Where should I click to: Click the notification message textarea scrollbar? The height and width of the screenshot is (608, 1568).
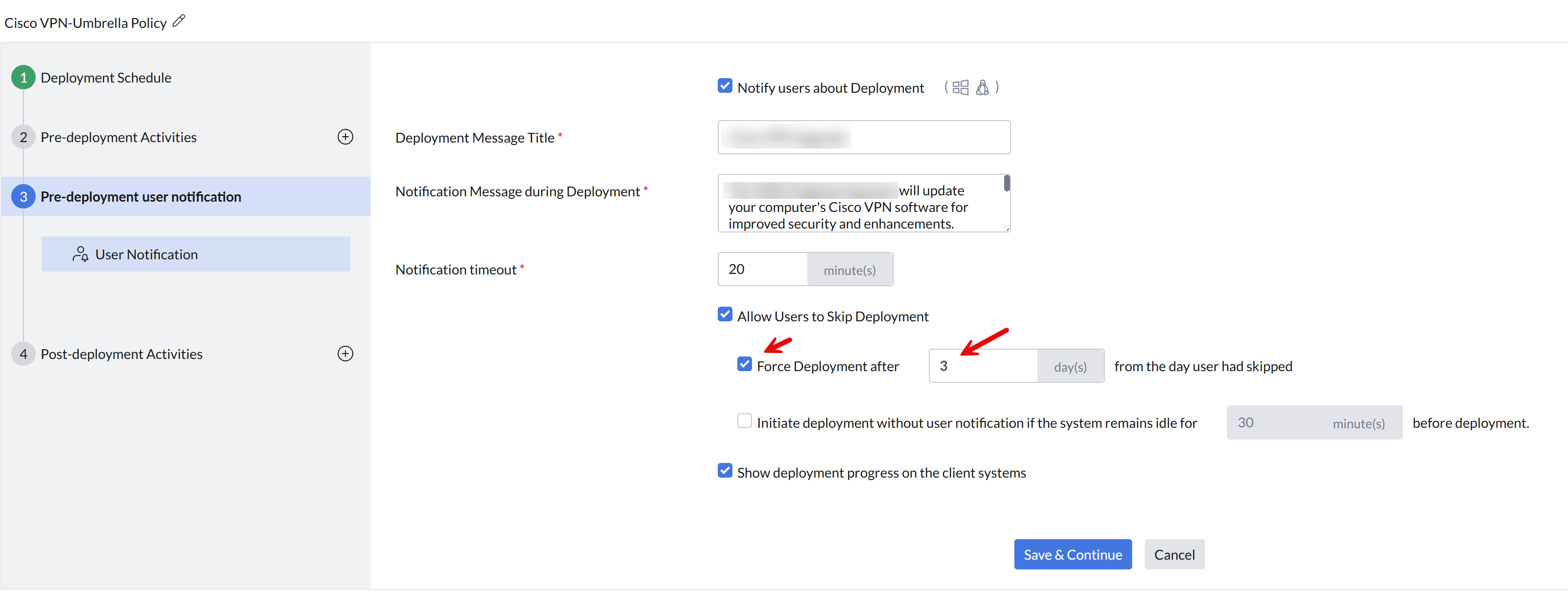click(1007, 183)
